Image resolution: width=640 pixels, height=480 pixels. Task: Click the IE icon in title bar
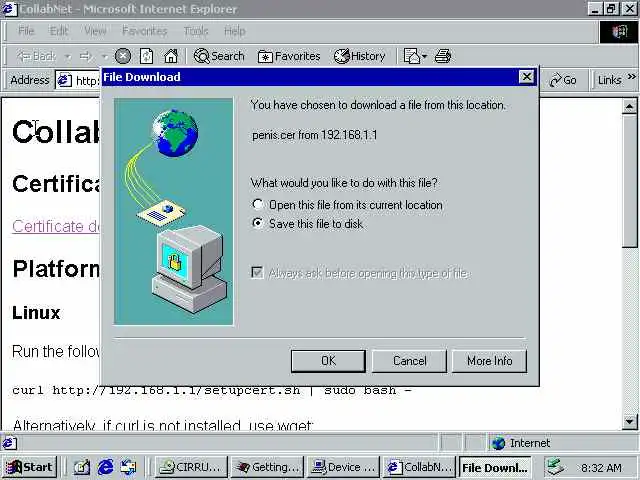(9, 9)
